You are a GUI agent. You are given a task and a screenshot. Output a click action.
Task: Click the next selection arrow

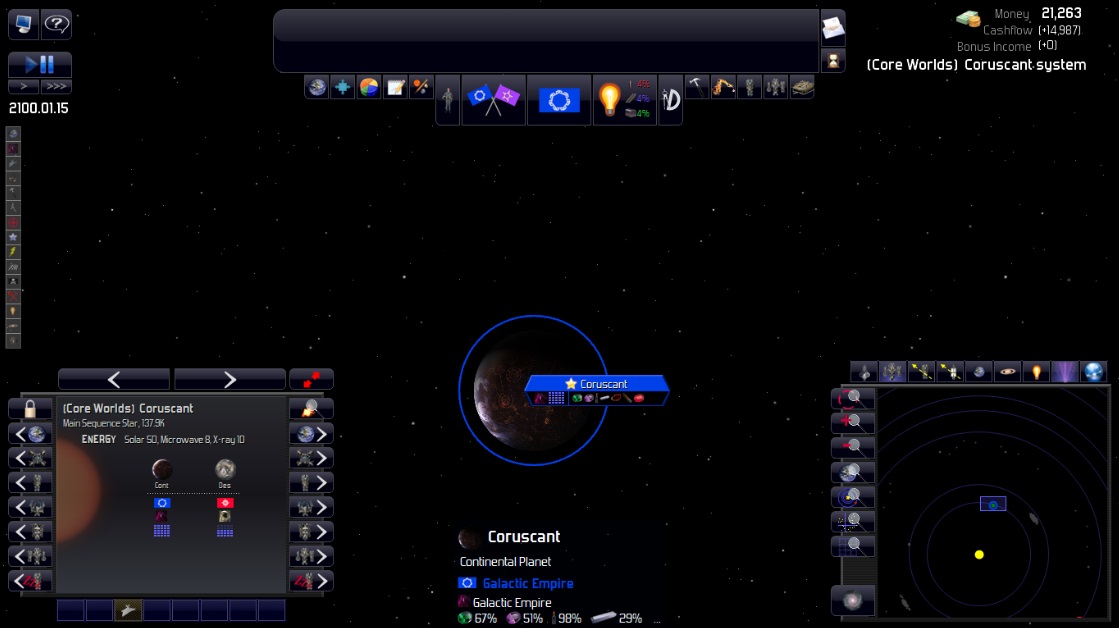229,378
